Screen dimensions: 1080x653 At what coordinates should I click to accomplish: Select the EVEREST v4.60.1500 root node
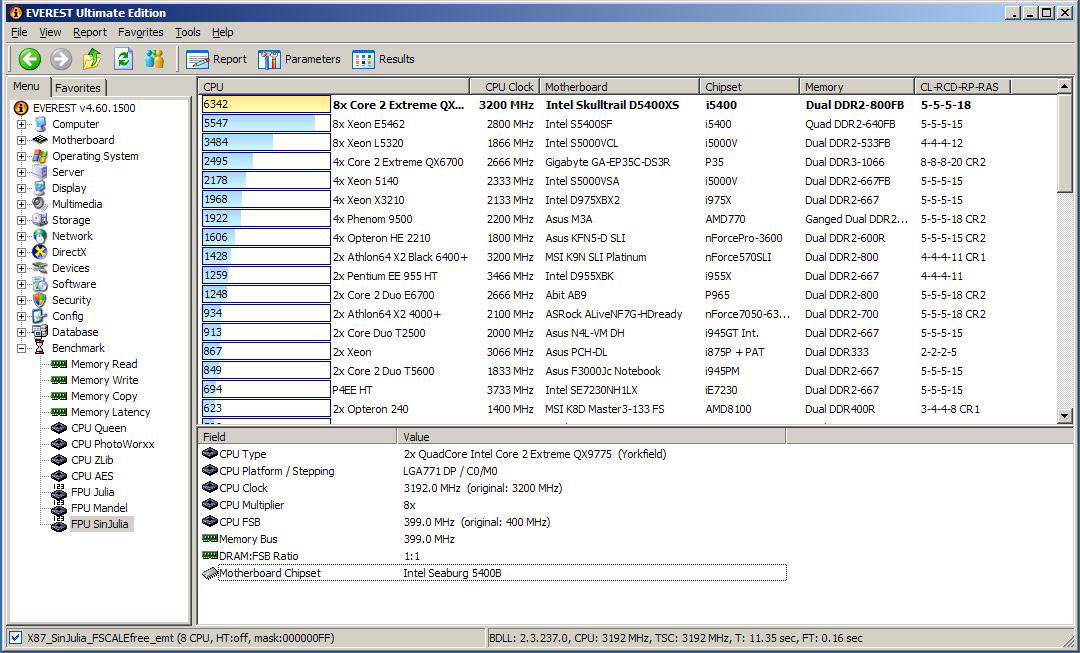click(x=84, y=108)
